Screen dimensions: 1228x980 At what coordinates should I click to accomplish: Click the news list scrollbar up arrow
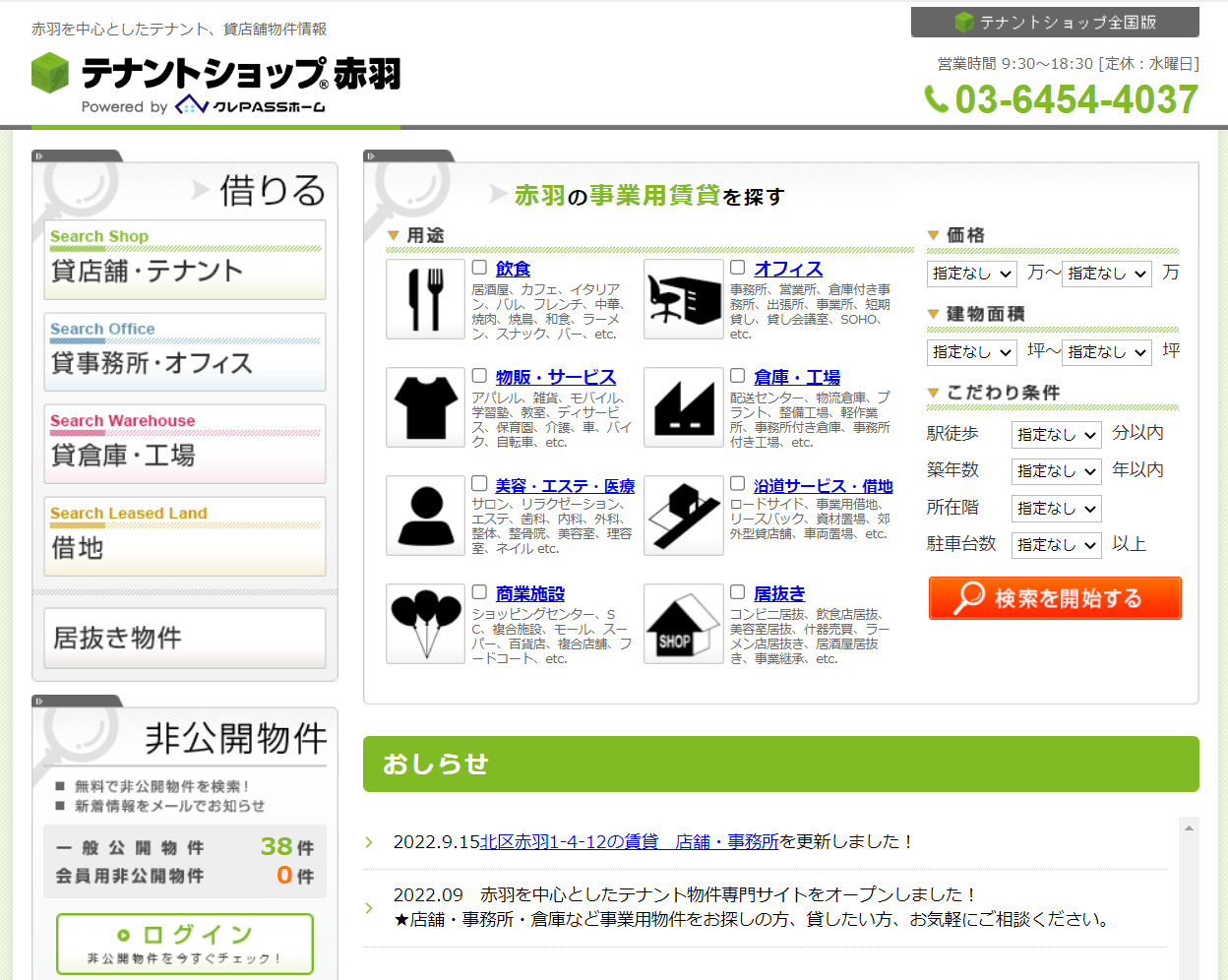coord(1189,828)
